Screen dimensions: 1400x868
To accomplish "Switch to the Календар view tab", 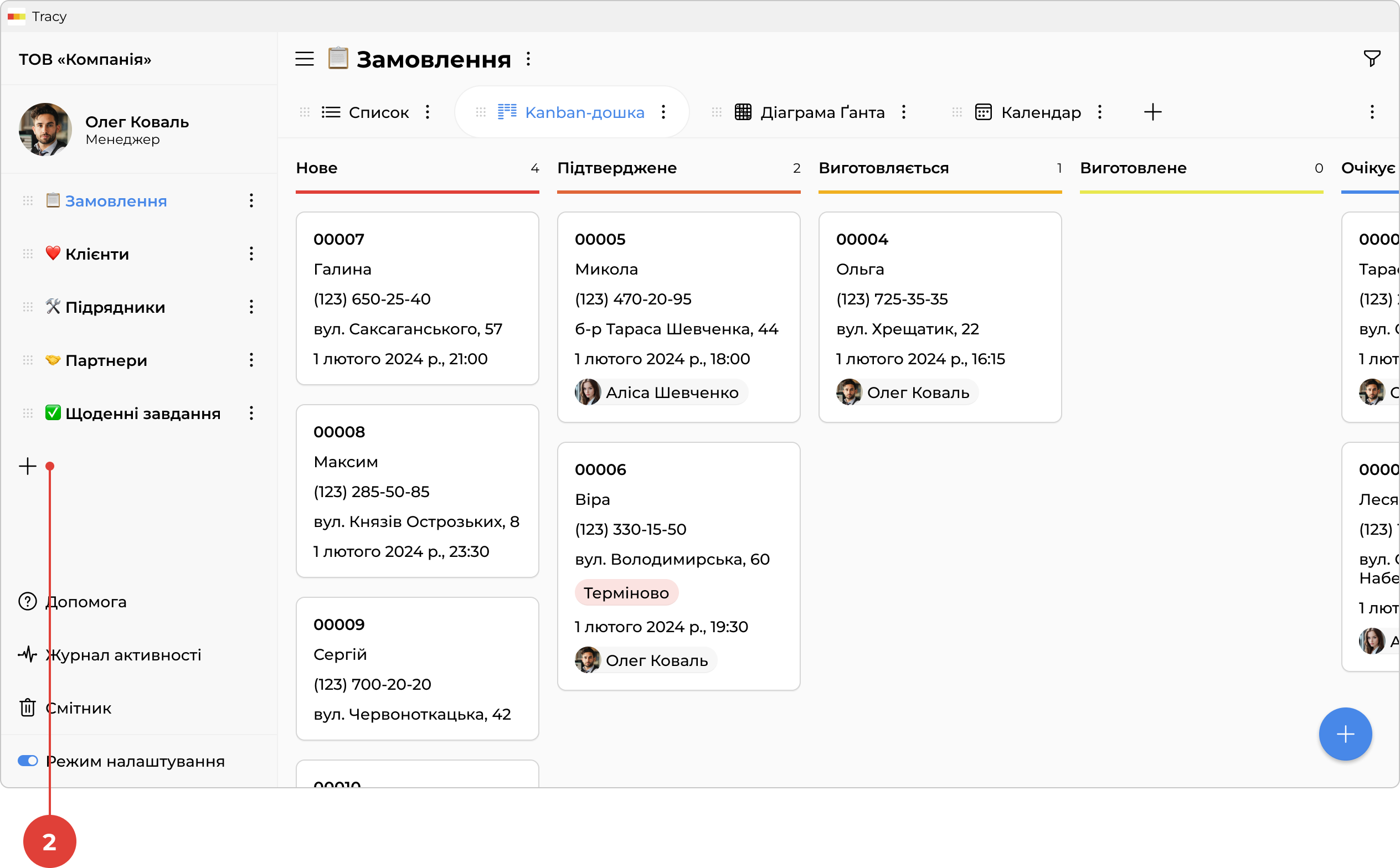I will (x=1040, y=112).
